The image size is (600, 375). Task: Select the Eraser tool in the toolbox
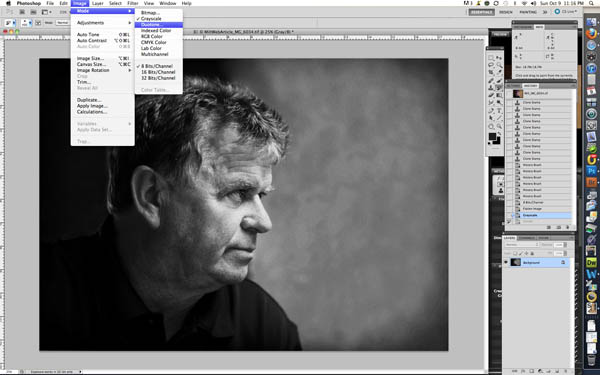(x=491, y=95)
